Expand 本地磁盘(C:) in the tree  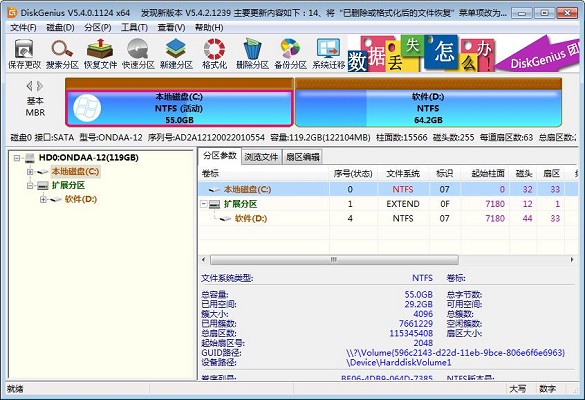[x=30, y=172]
